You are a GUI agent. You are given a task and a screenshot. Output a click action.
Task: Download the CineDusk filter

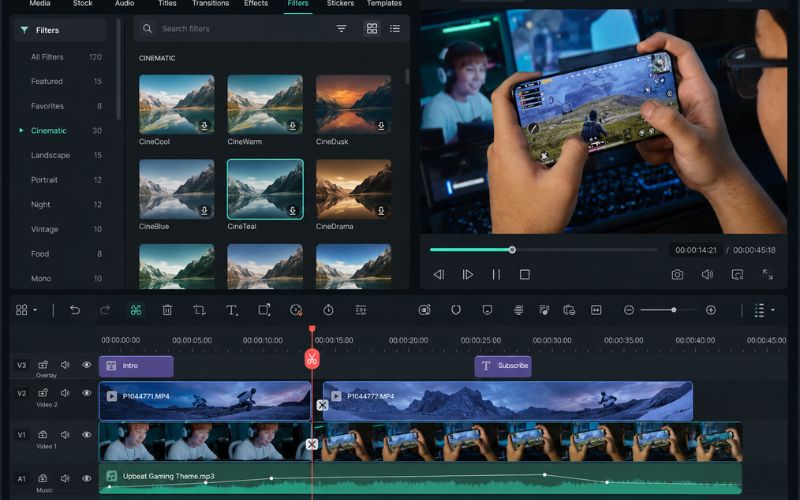tap(381, 126)
